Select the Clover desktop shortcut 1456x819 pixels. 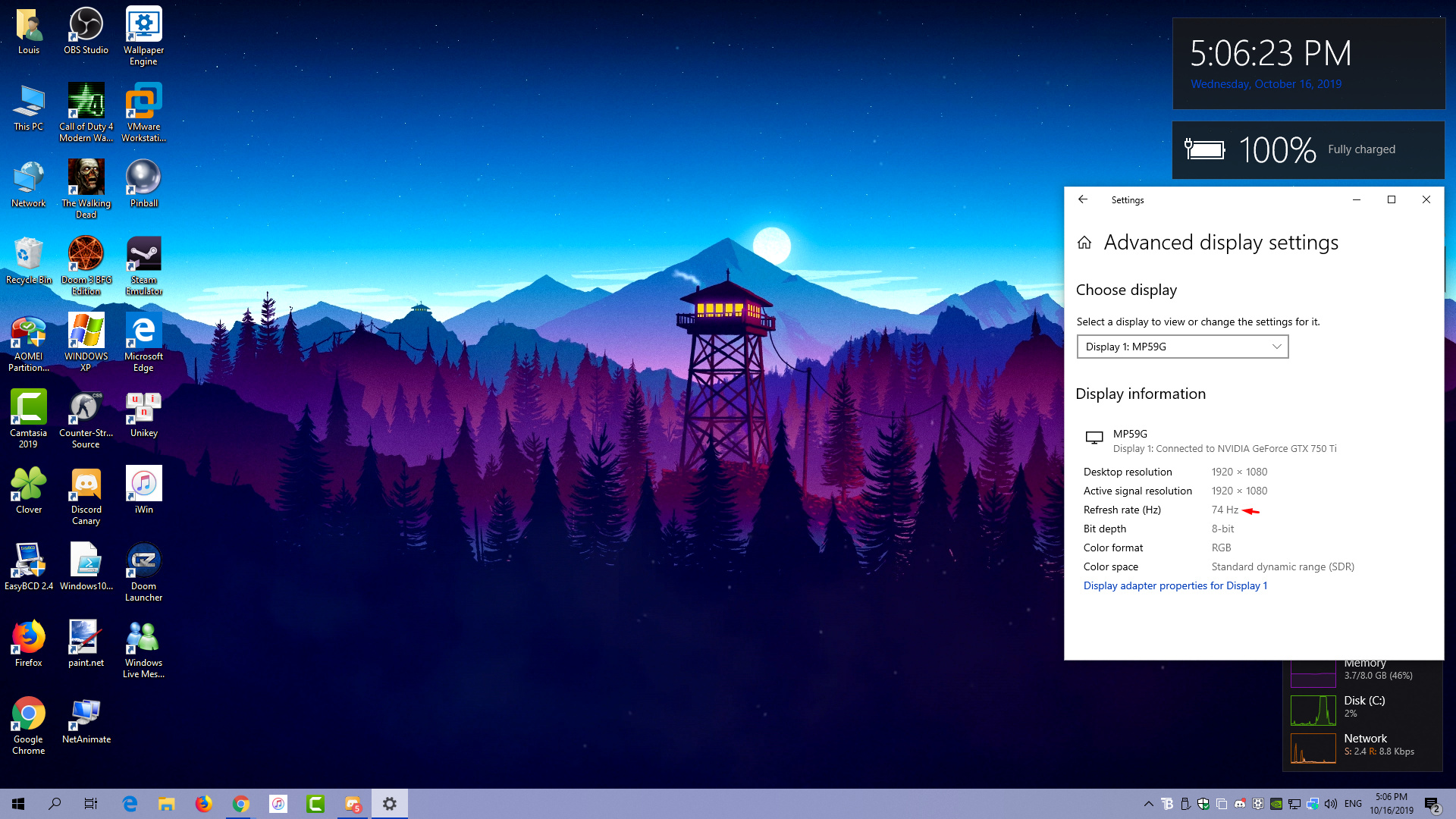tap(29, 490)
